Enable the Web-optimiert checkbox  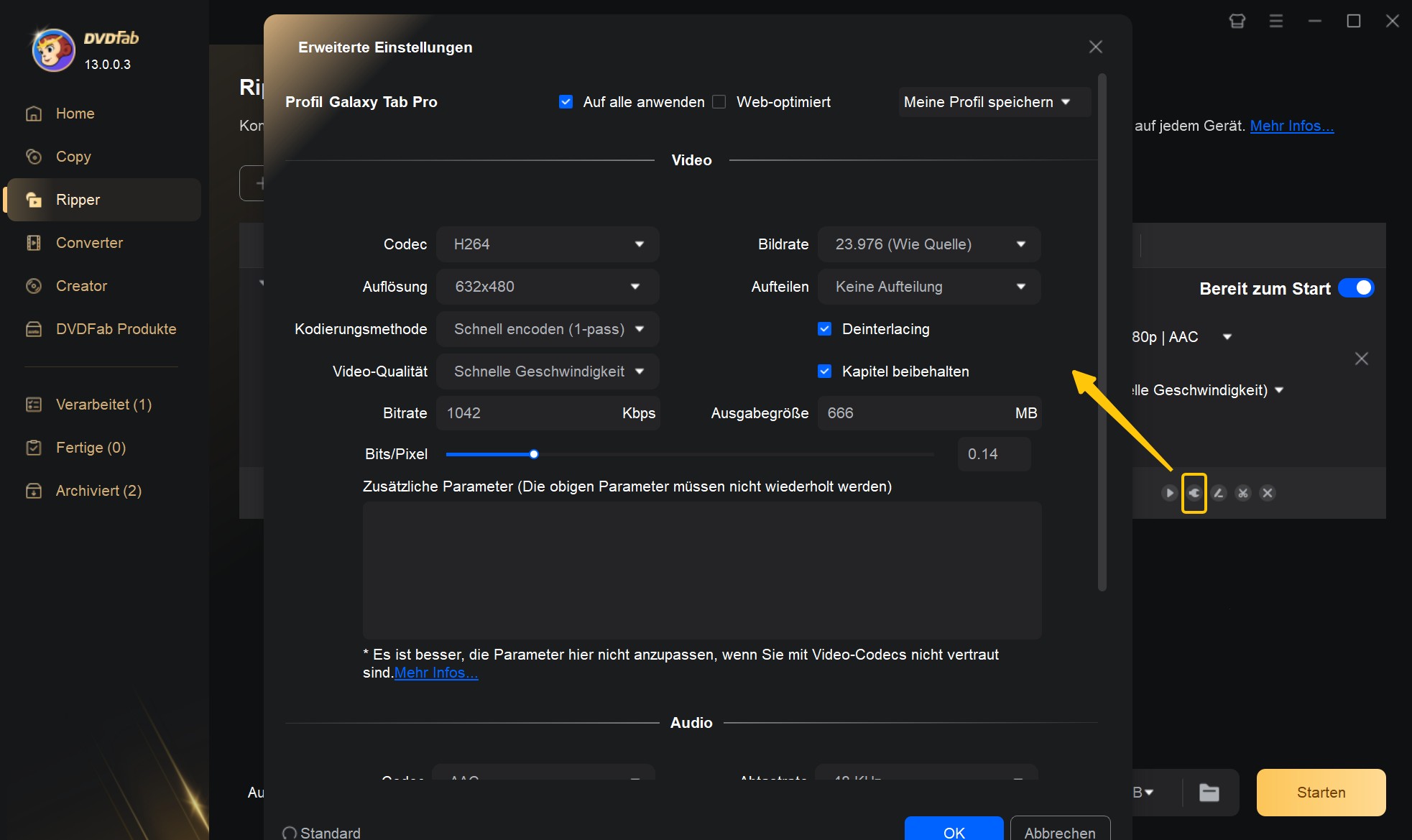719,102
